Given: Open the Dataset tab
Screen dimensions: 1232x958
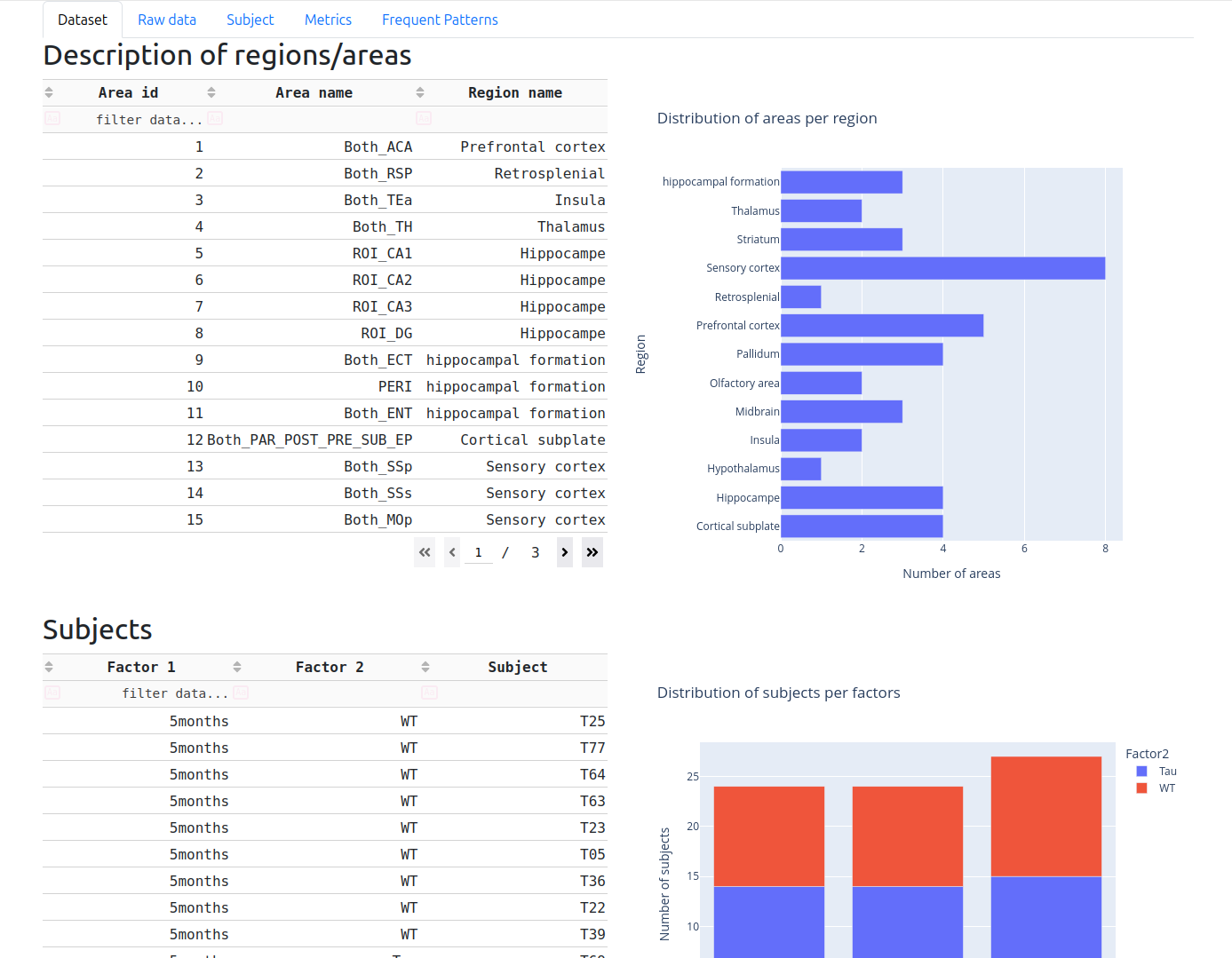Looking at the screenshot, I should (x=83, y=20).
